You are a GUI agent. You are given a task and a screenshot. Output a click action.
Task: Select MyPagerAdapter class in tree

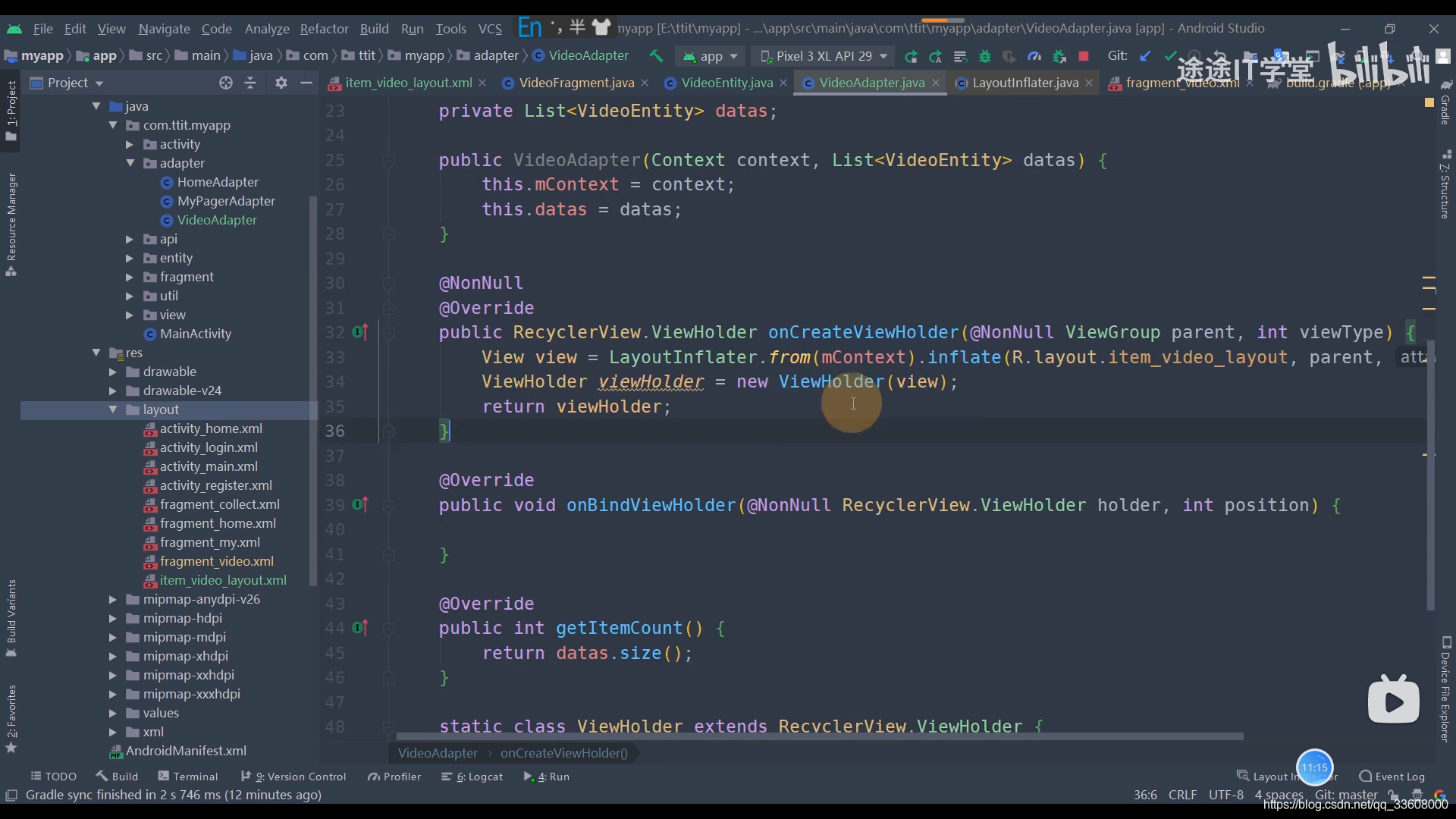[226, 201]
